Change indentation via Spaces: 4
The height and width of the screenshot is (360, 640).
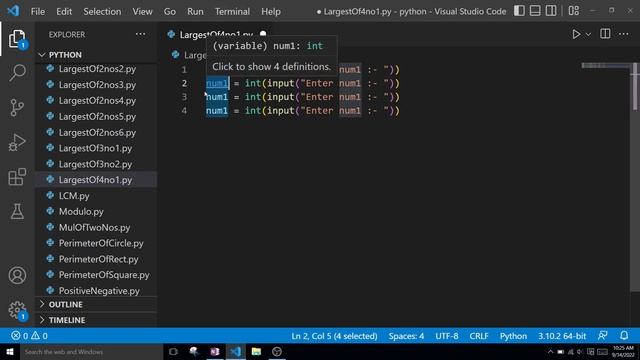pos(406,336)
